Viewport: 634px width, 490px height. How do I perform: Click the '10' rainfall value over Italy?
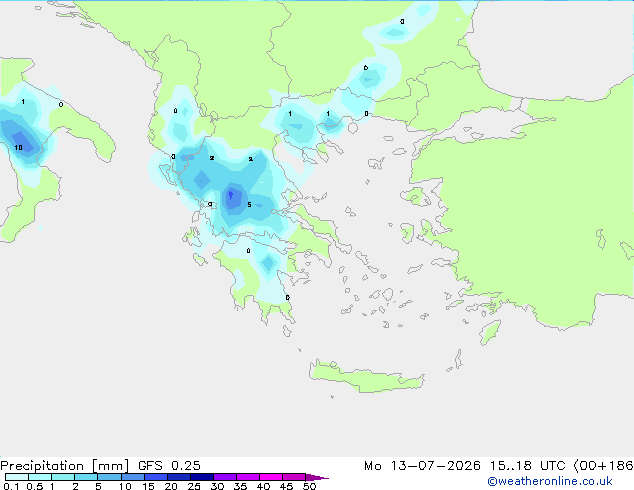pyautogui.click(x=19, y=148)
